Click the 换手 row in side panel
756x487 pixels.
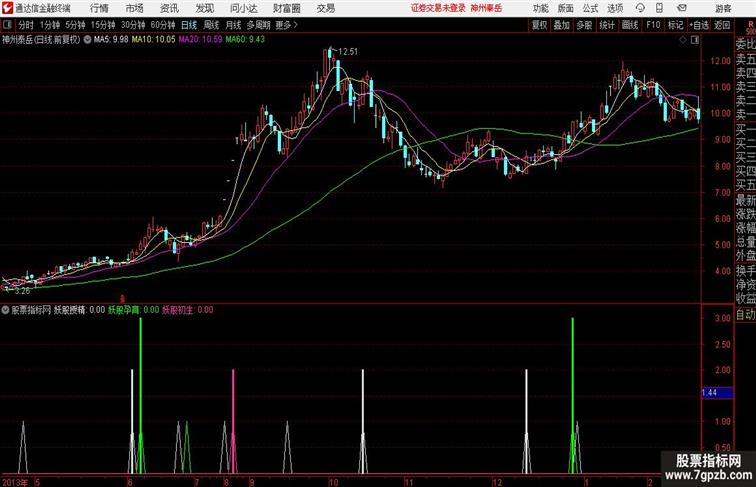tap(745, 270)
